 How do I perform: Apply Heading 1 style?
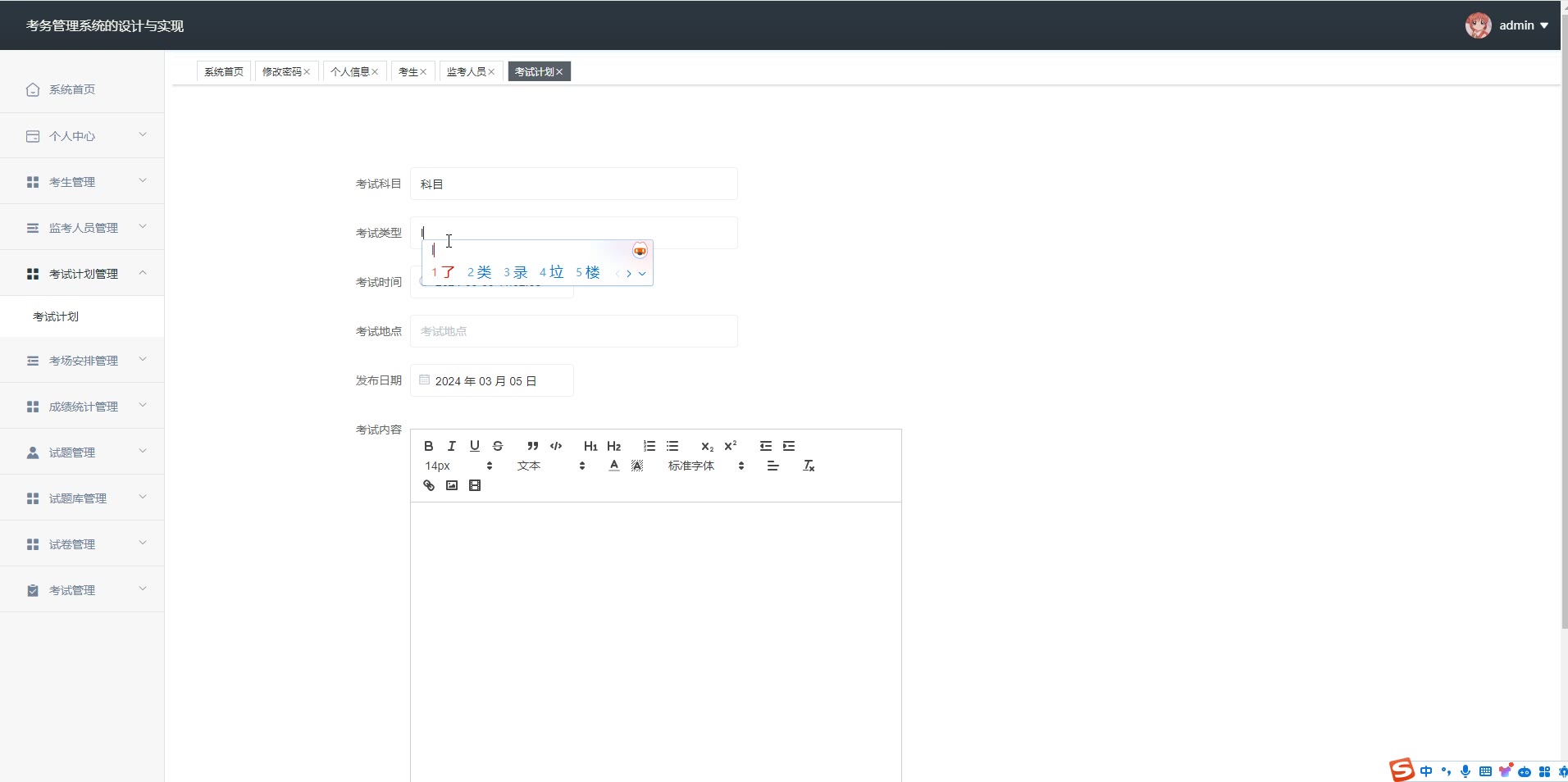(590, 446)
